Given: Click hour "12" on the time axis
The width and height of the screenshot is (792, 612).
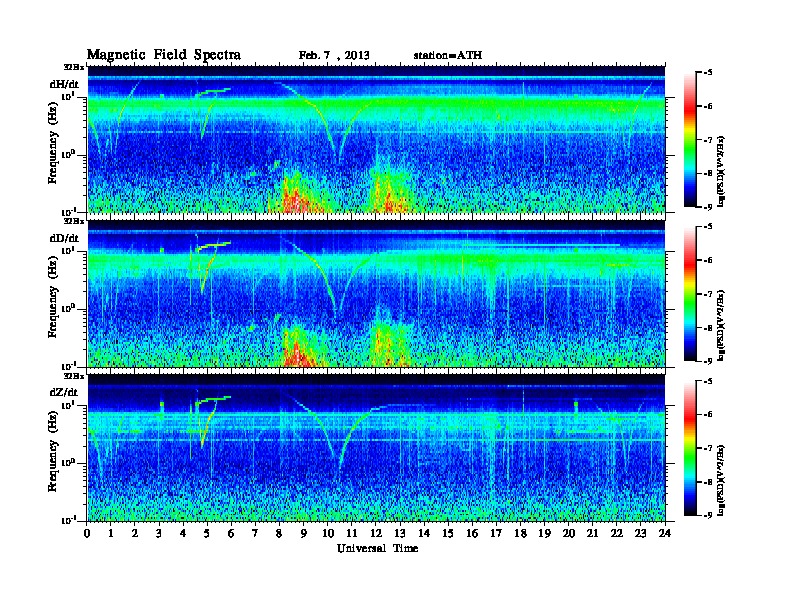Looking at the screenshot, I should (x=376, y=533).
